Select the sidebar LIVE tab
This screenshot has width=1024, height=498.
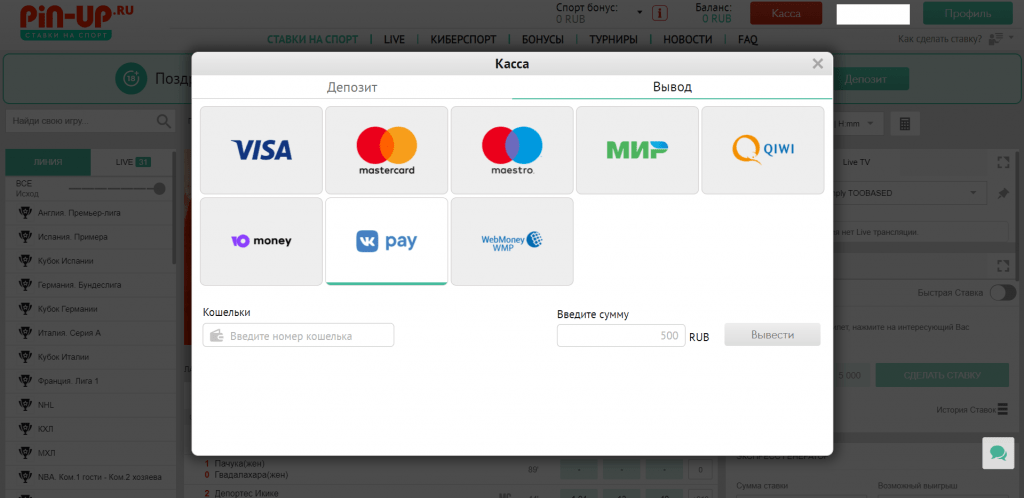(133, 162)
